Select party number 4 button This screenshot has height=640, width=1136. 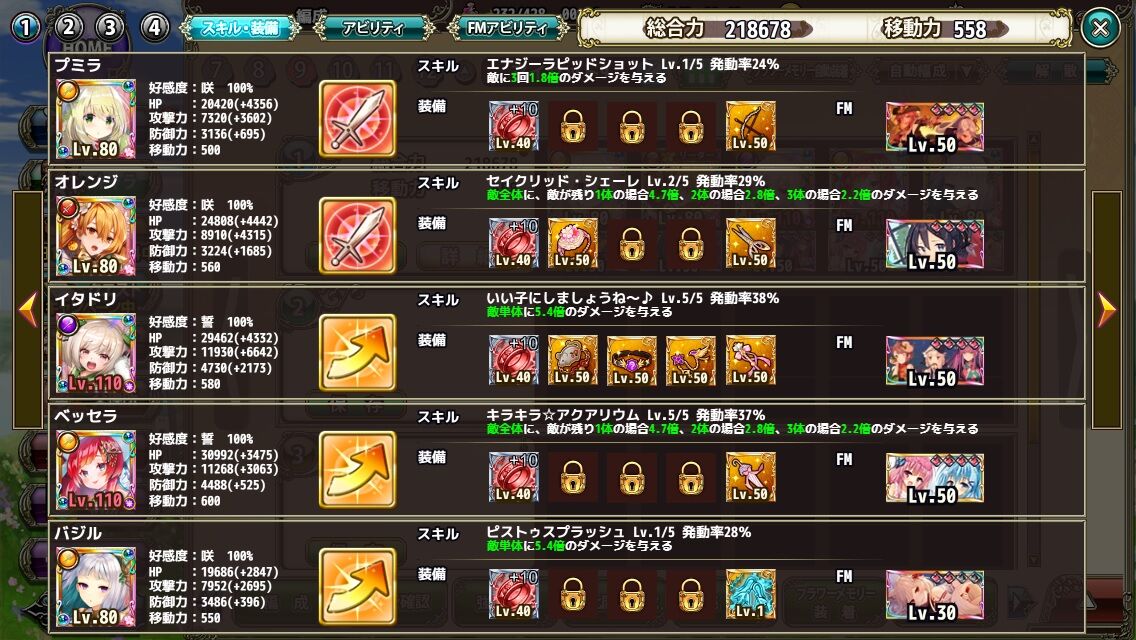click(x=154, y=28)
